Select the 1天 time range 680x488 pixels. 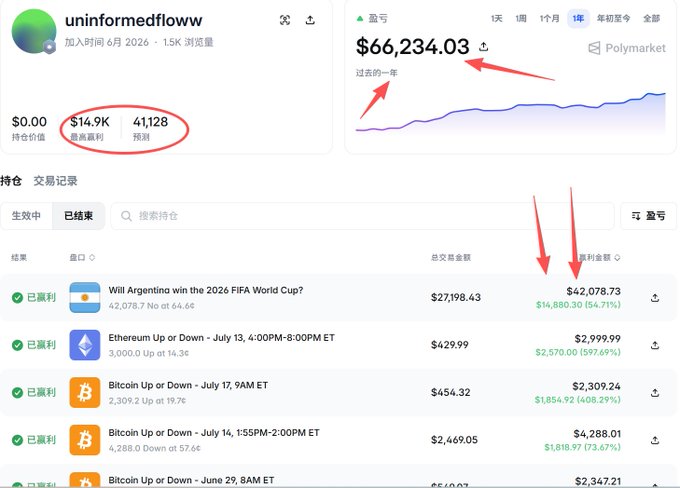click(x=497, y=19)
